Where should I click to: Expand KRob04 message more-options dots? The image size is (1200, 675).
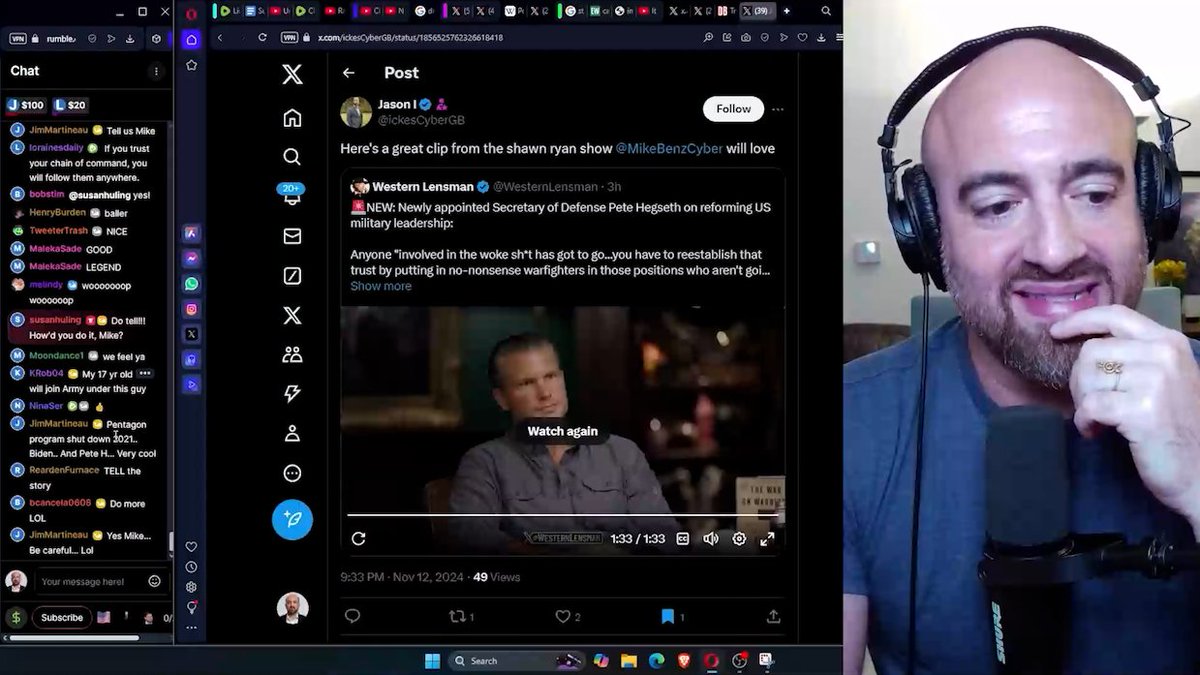(x=145, y=373)
